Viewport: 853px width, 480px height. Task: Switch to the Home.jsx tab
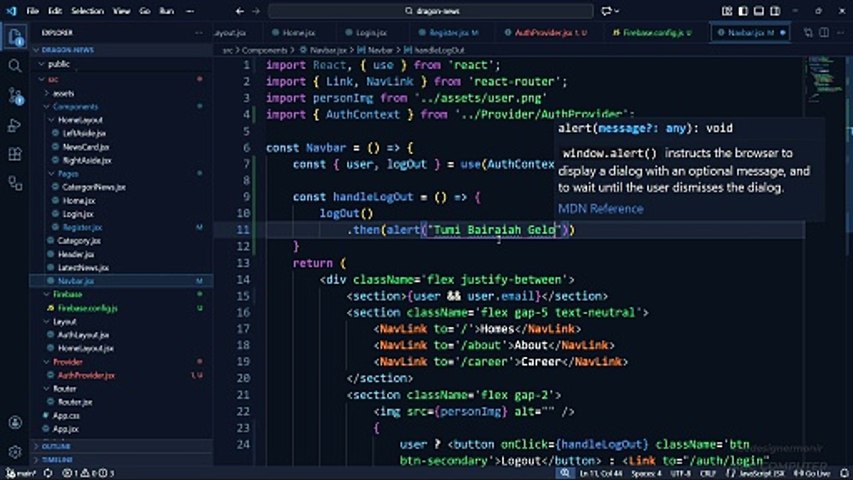point(298,33)
